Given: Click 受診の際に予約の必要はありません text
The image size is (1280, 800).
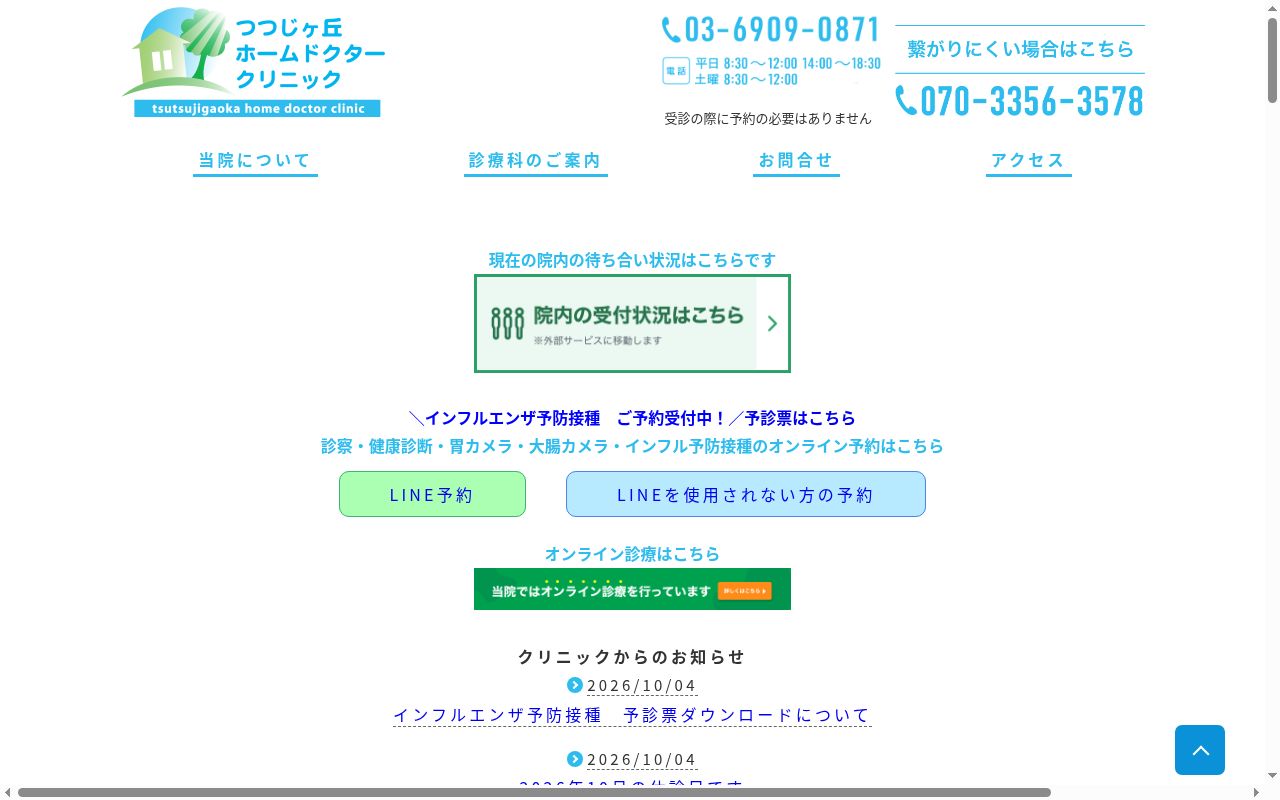Looking at the screenshot, I should coord(768,118).
